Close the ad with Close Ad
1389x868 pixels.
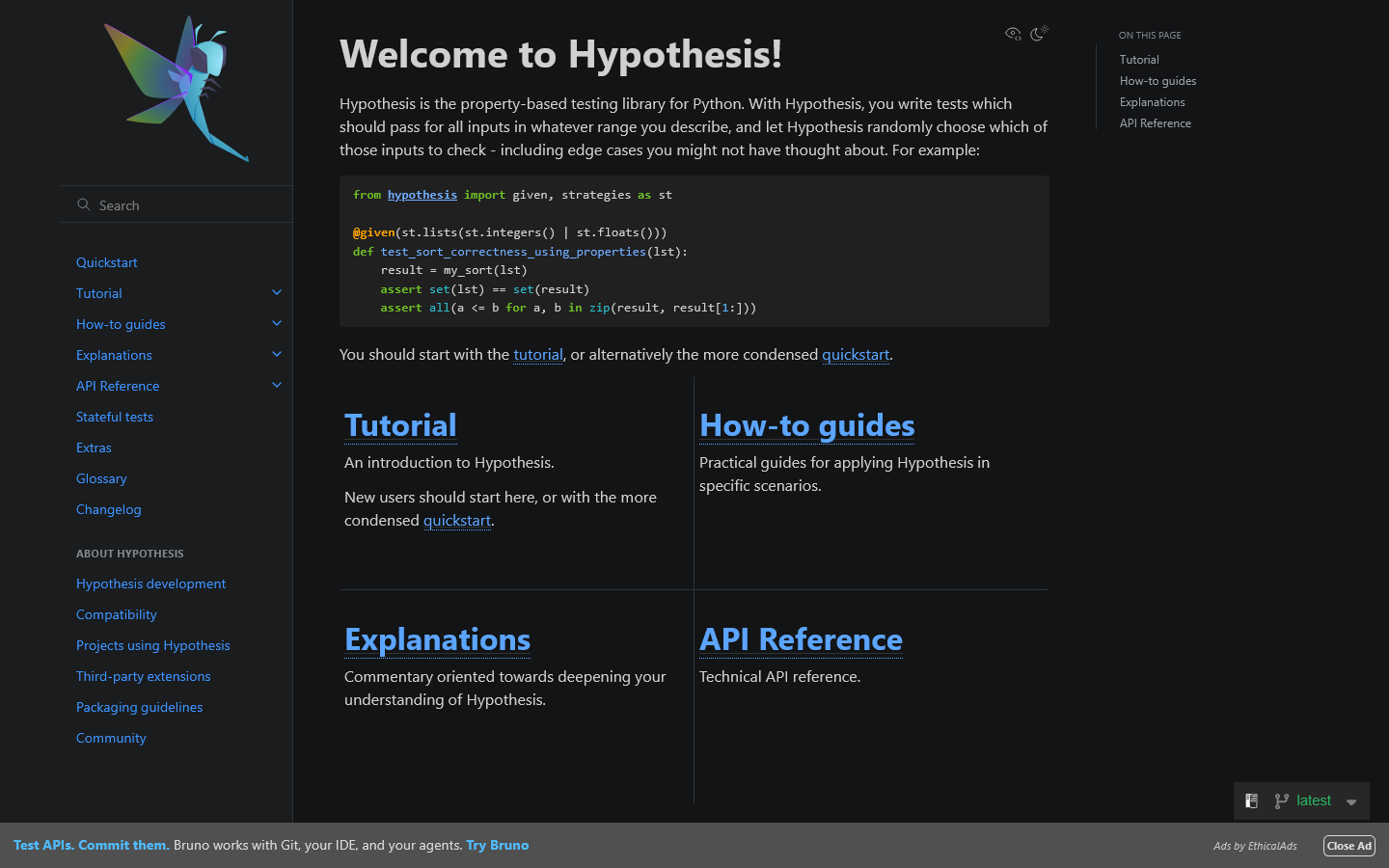[x=1348, y=846]
